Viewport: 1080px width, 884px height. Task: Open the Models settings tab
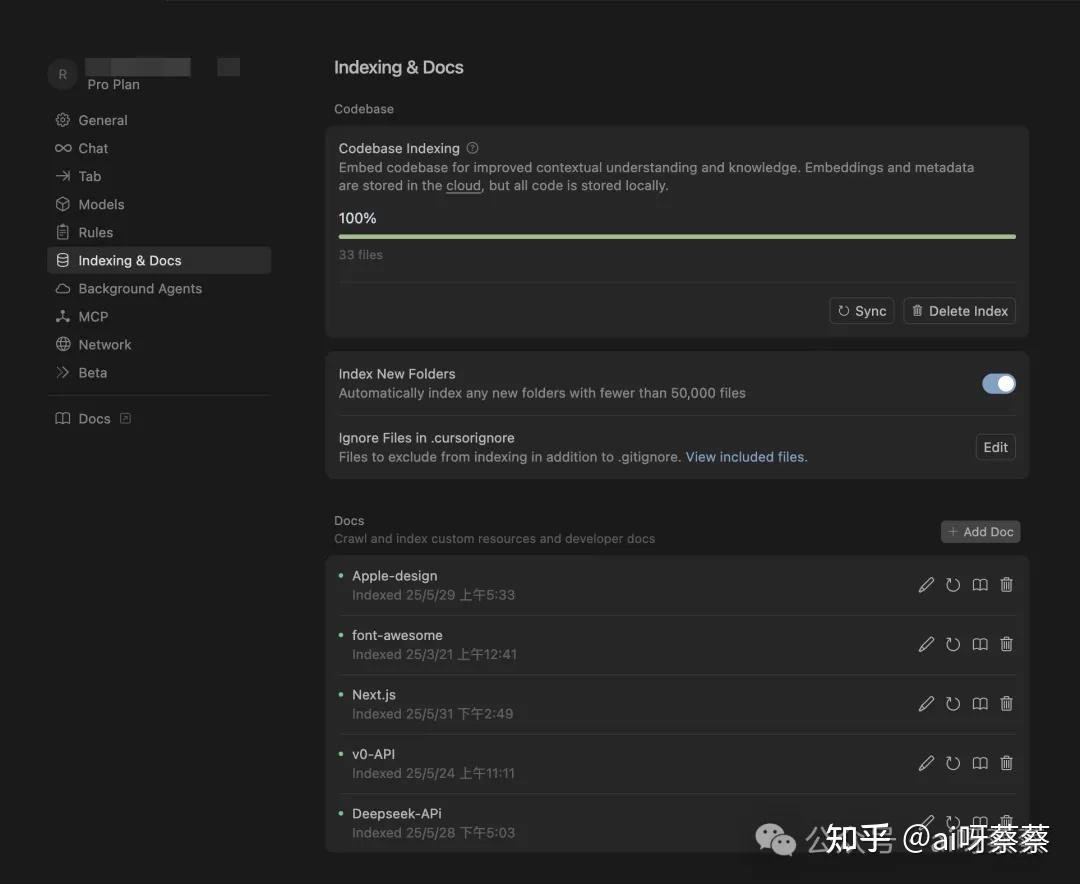click(x=101, y=204)
